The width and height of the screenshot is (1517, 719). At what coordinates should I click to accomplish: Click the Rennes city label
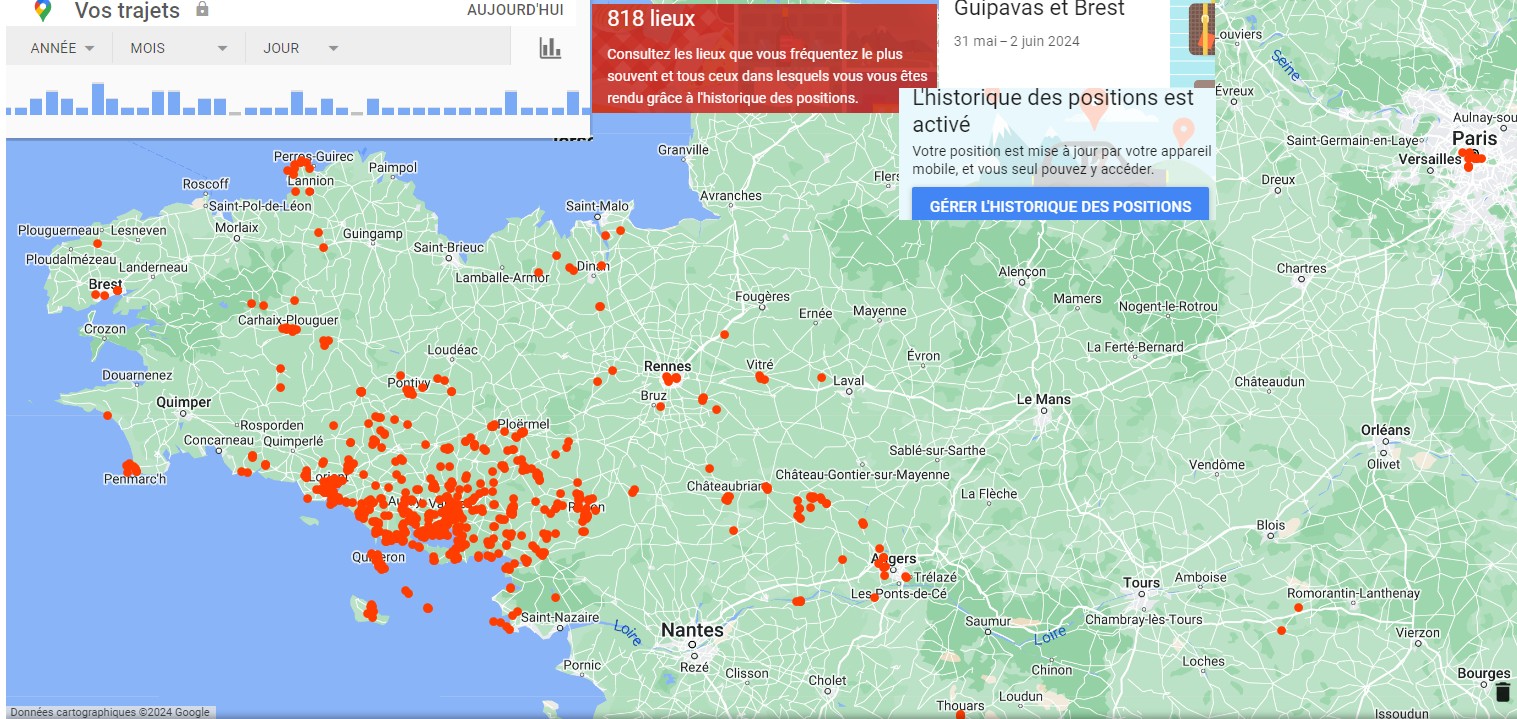668,366
